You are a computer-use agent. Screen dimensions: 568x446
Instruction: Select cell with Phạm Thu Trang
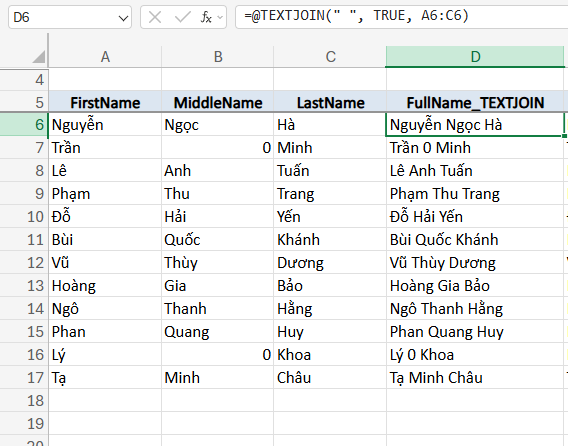[x=475, y=194]
